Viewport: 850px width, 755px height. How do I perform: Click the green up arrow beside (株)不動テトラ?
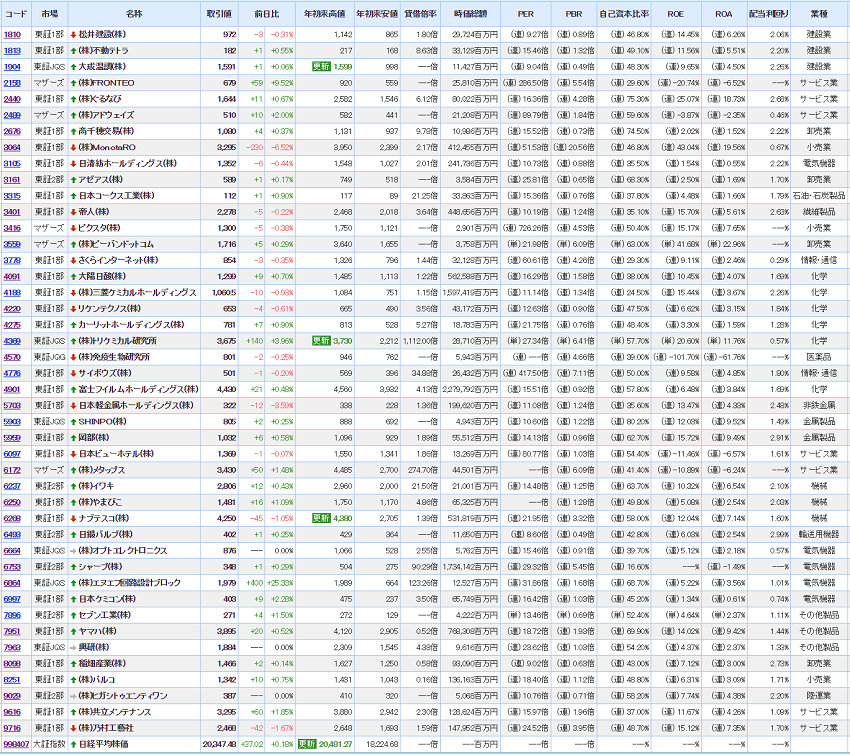click(x=73, y=51)
